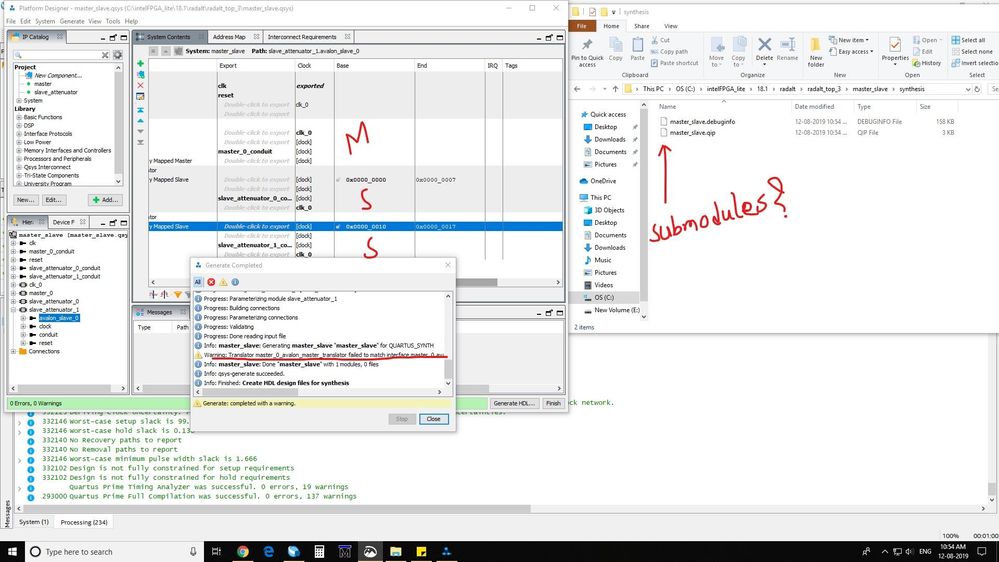This screenshot has width=999, height=562.
Task: Switch to the Device Family tab
Action: [63, 222]
